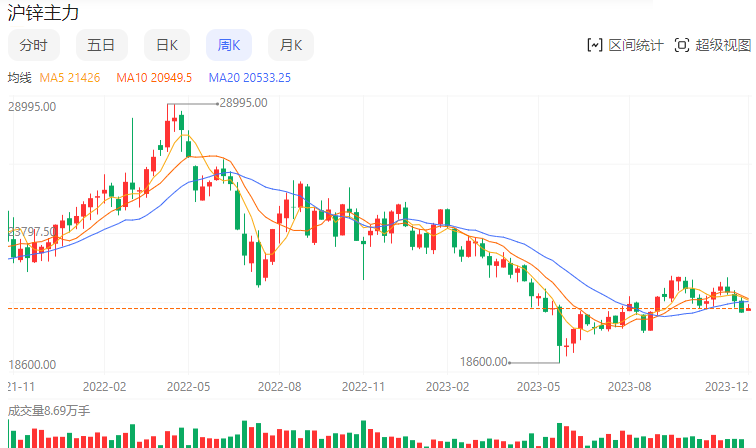
Task: Select the 2023-08 date on the time axis
Action: pos(630,386)
